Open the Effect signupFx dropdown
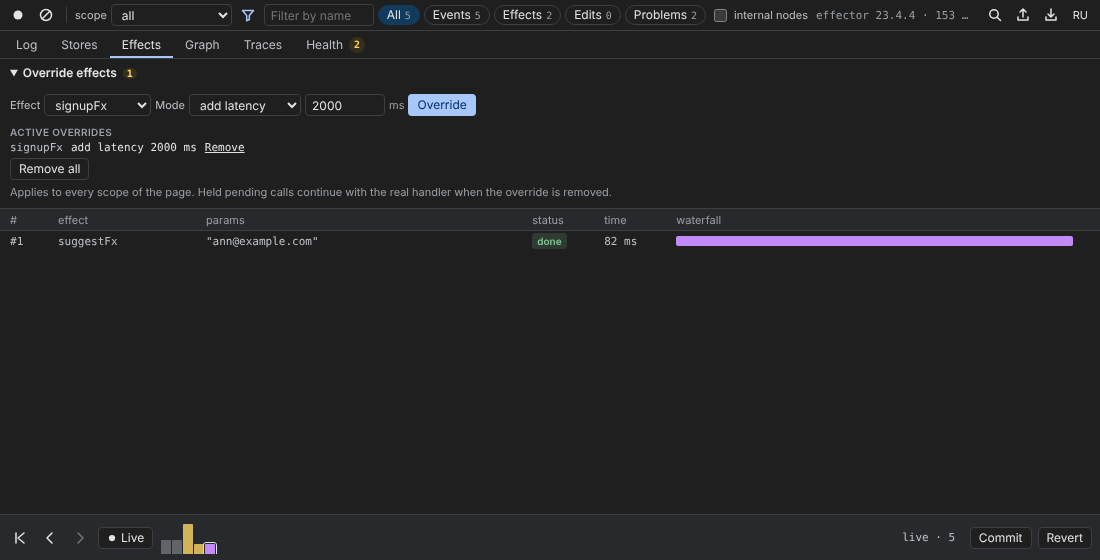 (x=98, y=105)
